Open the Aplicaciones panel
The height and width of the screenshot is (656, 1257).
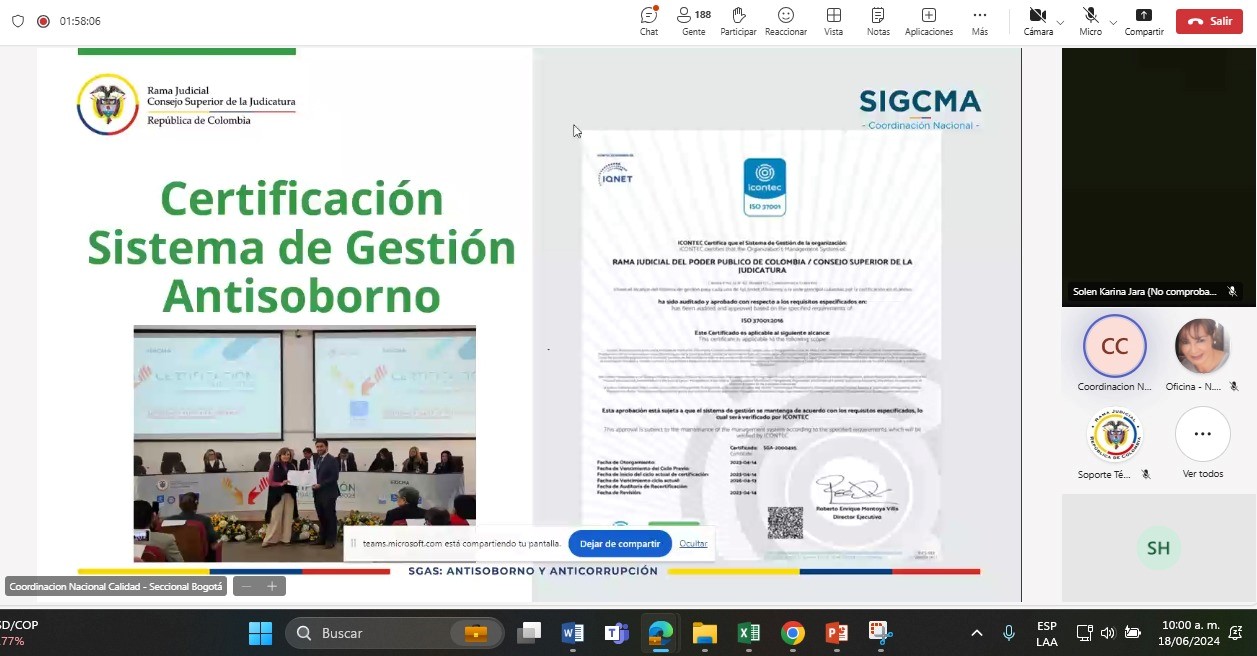929,20
